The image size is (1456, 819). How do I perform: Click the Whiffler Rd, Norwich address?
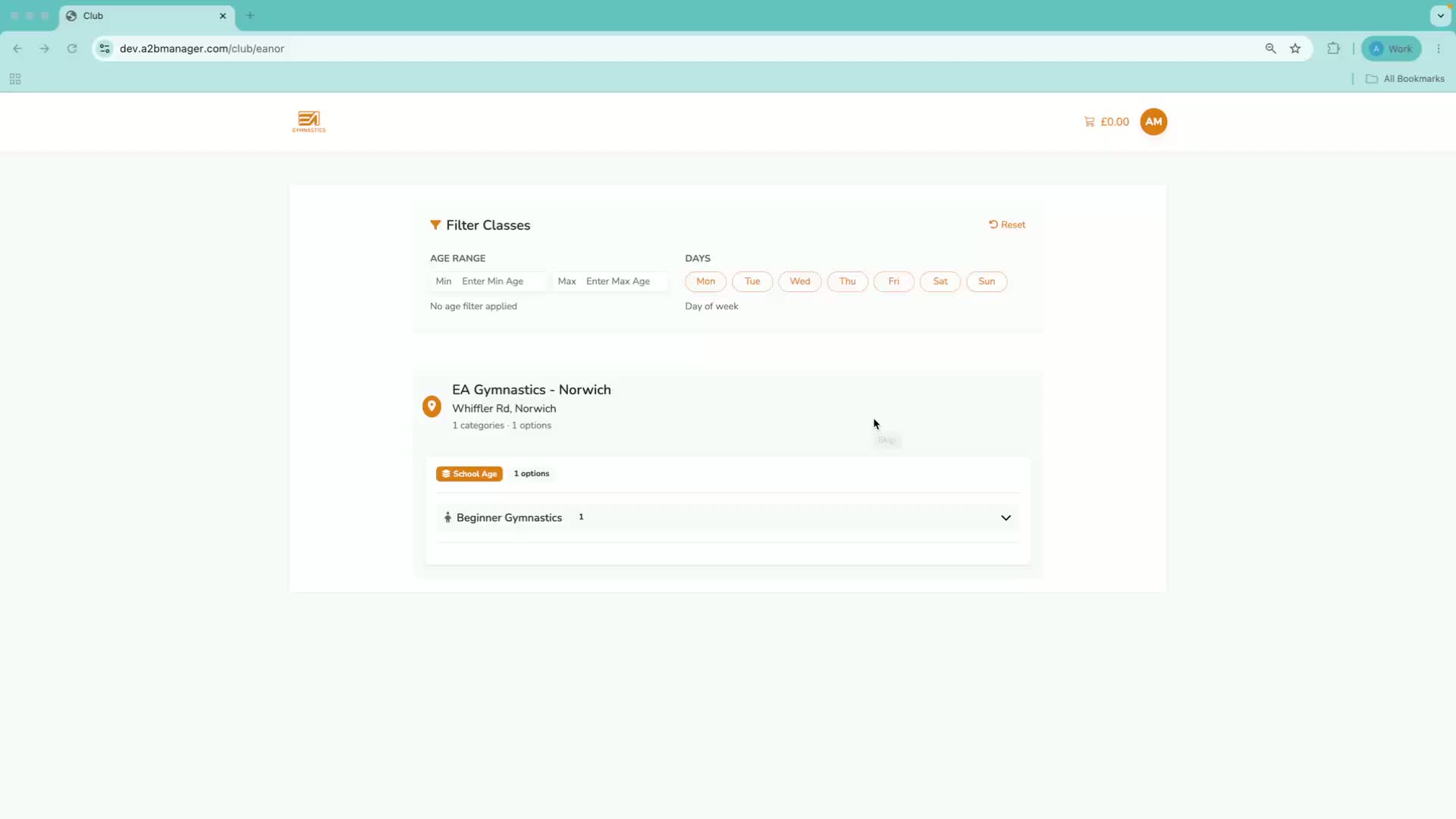pyautogui.click(x=504, y=409)
